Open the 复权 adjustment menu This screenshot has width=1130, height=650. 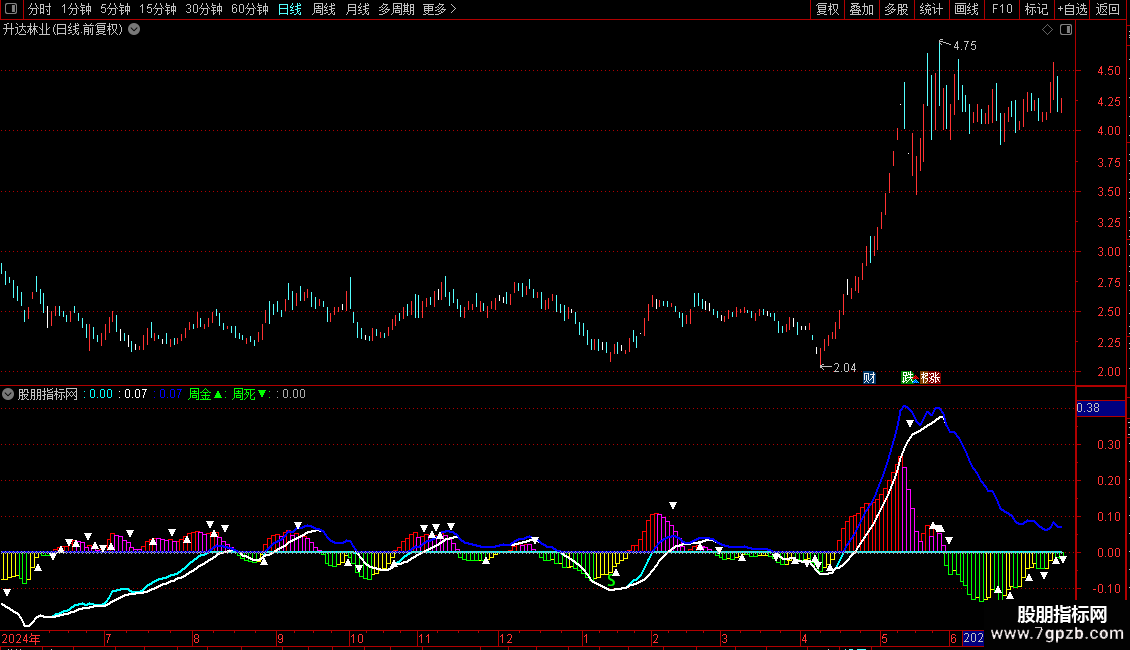(x=827, y=9)
